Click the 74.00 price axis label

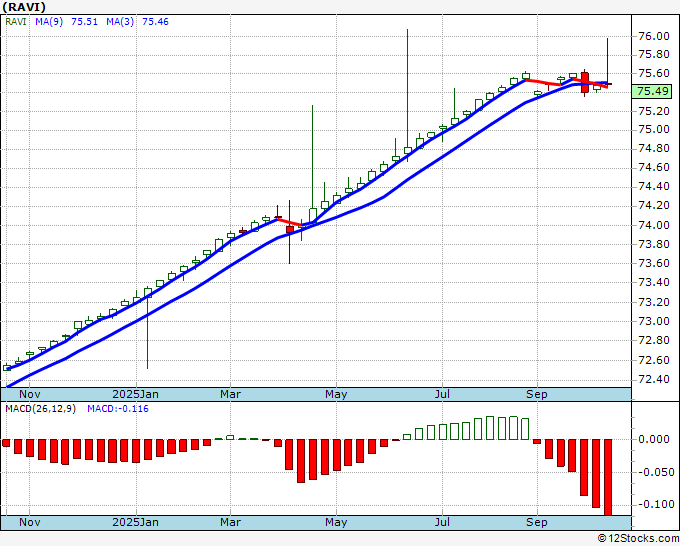[x=654, y=225]
